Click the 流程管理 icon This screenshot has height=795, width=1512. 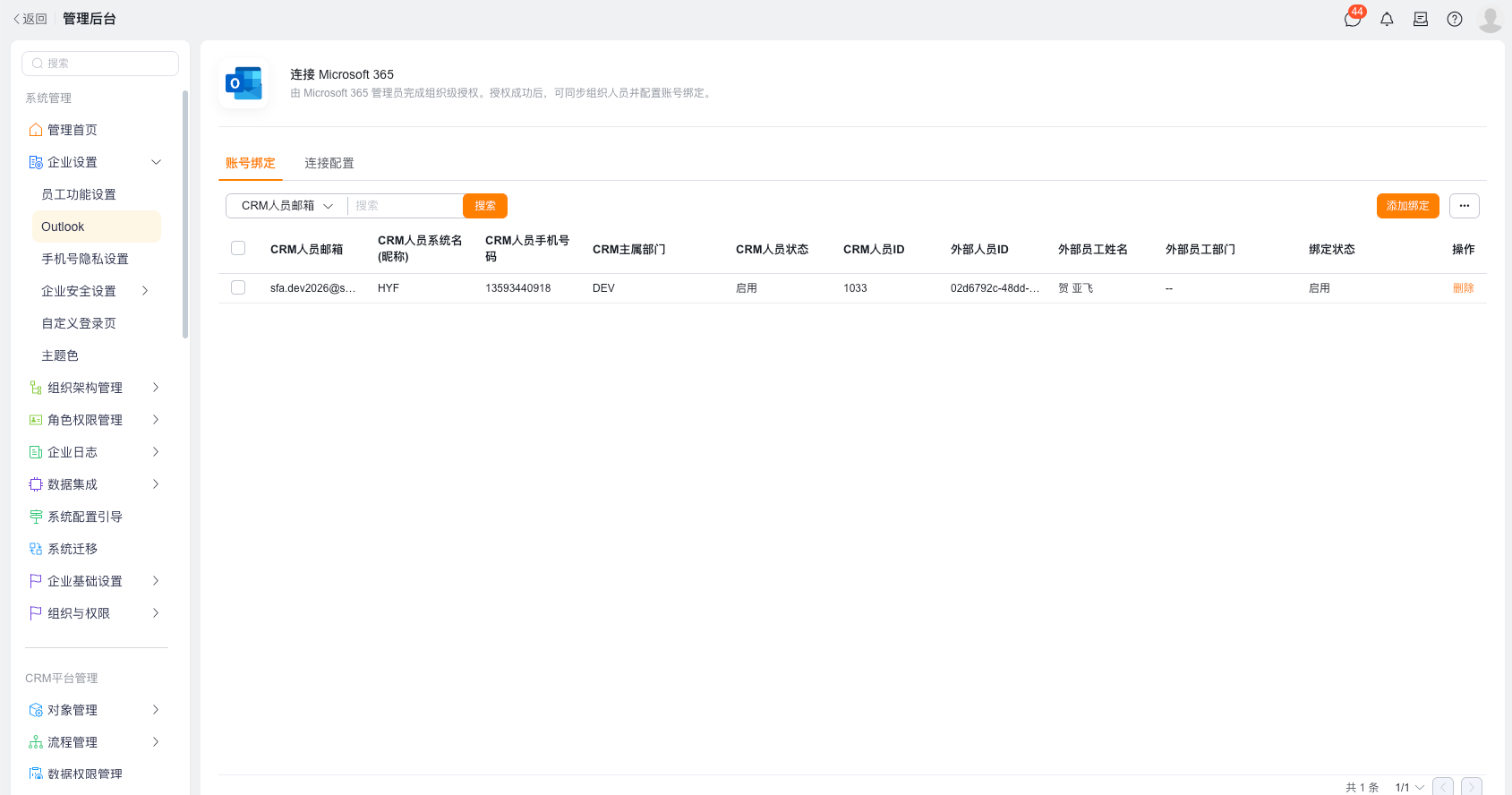36,742
